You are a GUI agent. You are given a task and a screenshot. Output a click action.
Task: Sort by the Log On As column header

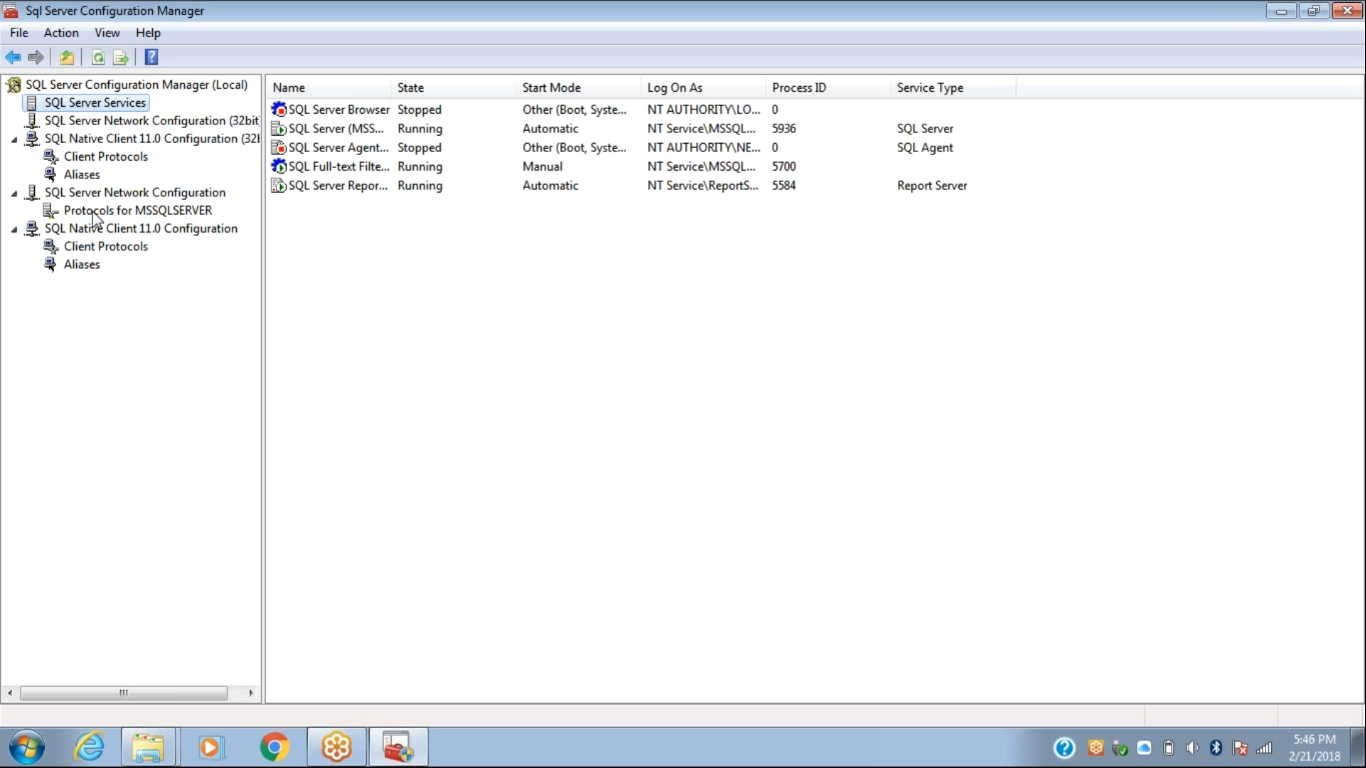[704, 88]
